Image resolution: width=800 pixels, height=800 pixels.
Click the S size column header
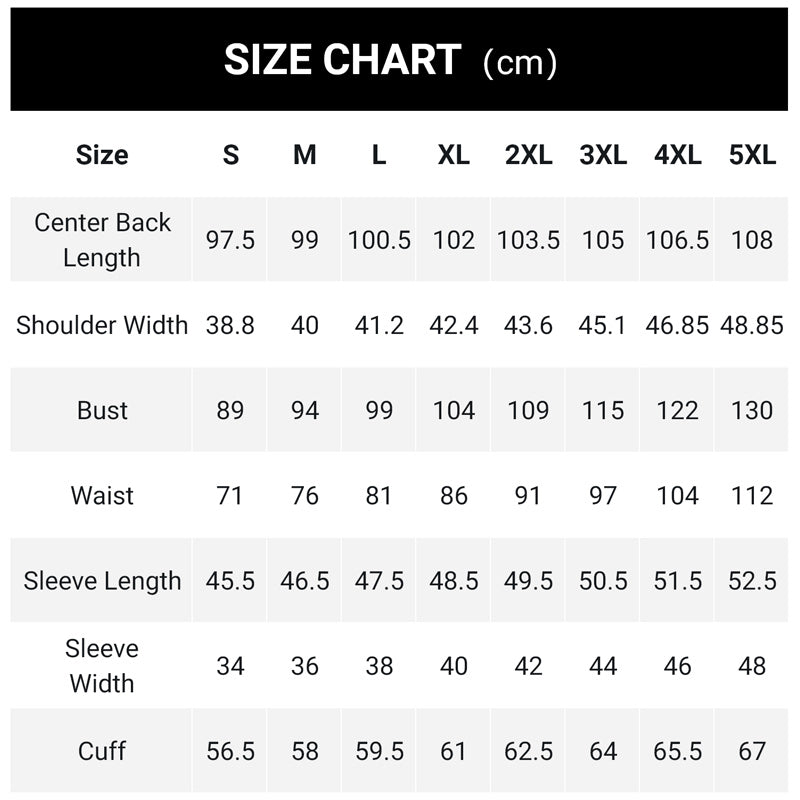231,155
